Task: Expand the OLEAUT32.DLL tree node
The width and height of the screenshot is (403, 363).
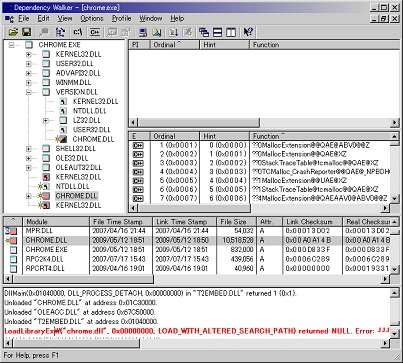Action: click(29, 167)
